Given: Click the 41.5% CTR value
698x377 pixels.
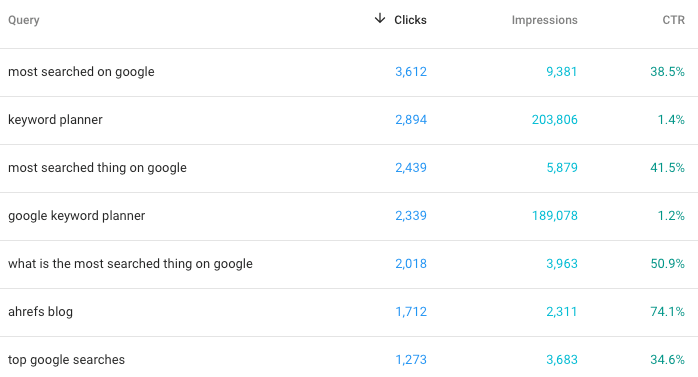Looking at the screenshot, I should 667,168.
